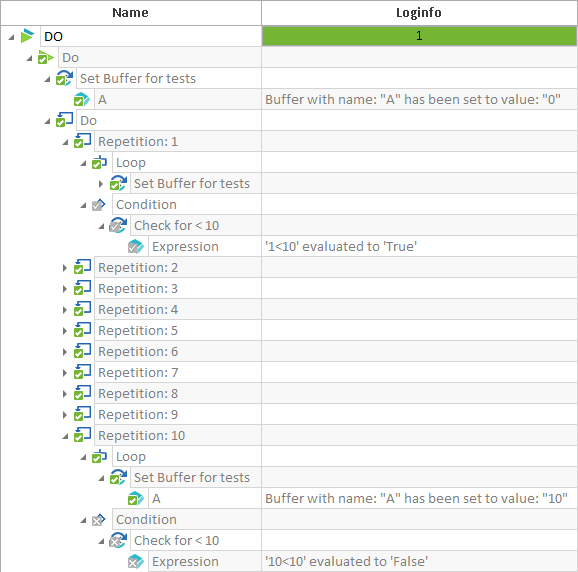This screenshot has height=572, width=578.
Task: Select the '1<10' evaluated to 'True' cell
Action: (x=419, y=246)
